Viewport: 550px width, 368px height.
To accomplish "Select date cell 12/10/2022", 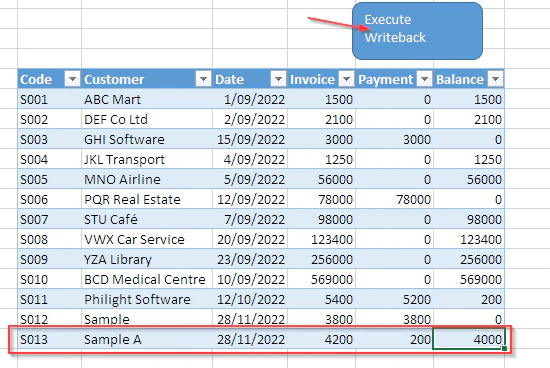I will click(x=250, y=299).
